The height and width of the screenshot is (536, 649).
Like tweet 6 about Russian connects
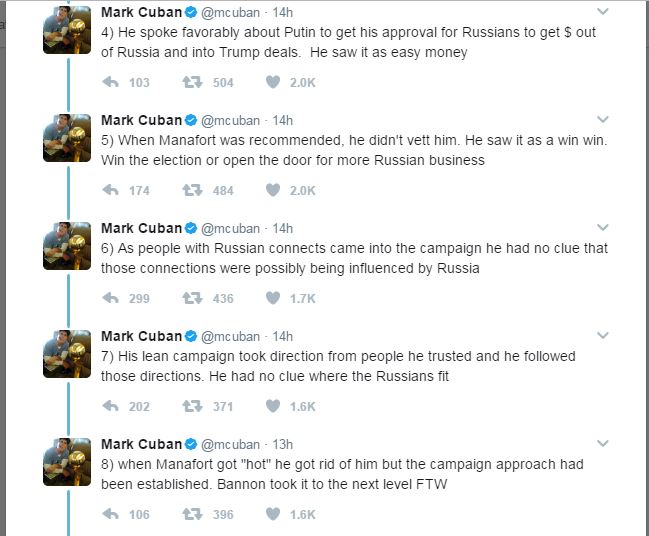click(x=272, y=298)
